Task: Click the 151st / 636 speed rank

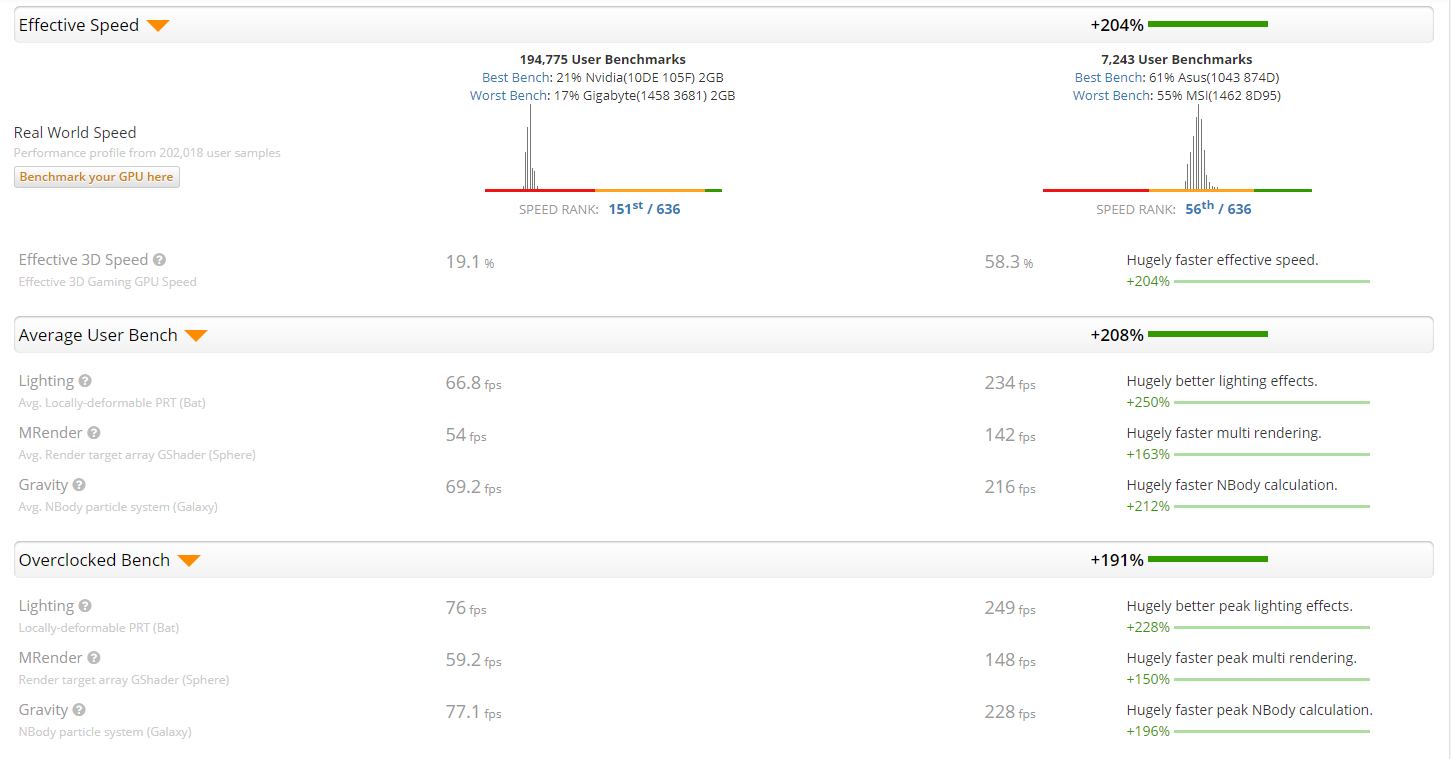Action: click(x=644, y=209)
